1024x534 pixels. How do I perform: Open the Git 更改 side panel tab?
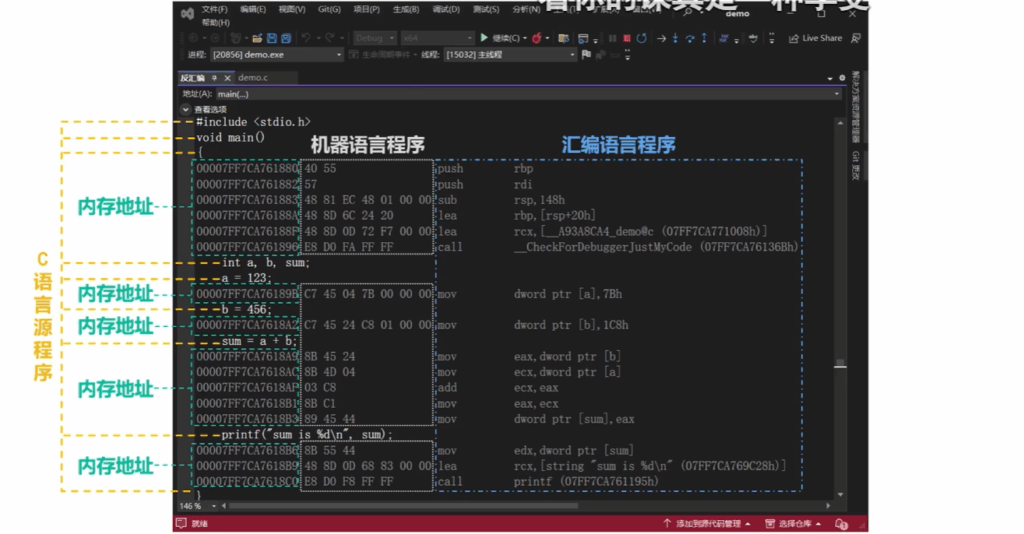click(856, 166)
